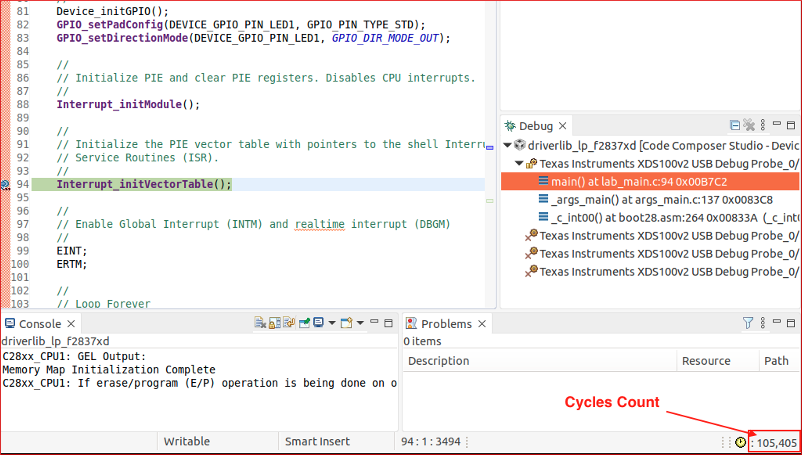Viewport: 802px width, 455px height.
Task: Click Open Console icon
Action: (347, 323)
